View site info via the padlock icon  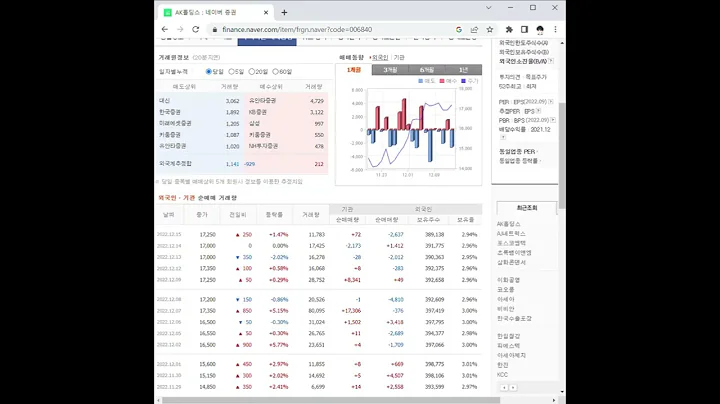pyautogui.click(x=214, y=29)
